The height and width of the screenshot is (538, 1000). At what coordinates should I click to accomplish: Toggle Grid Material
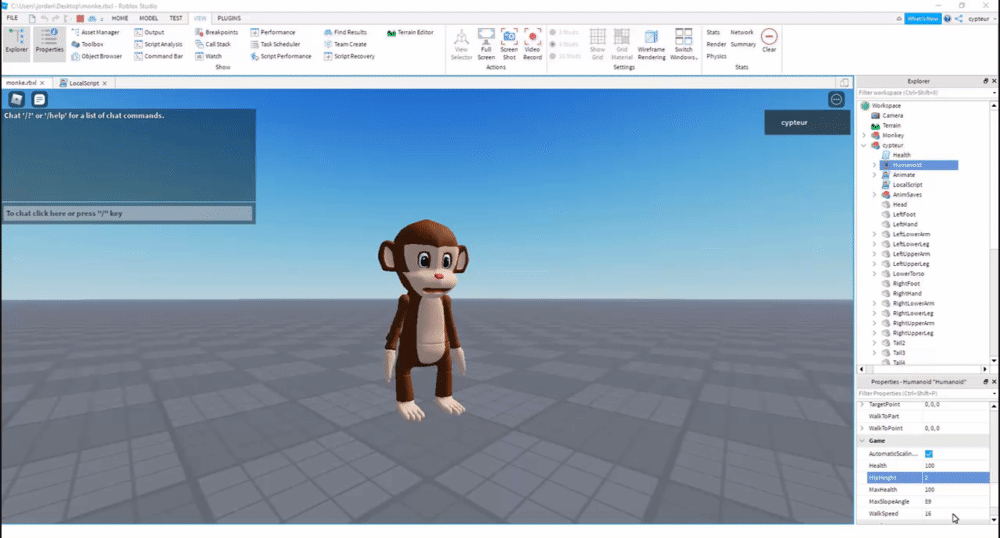tap(622, 44)
